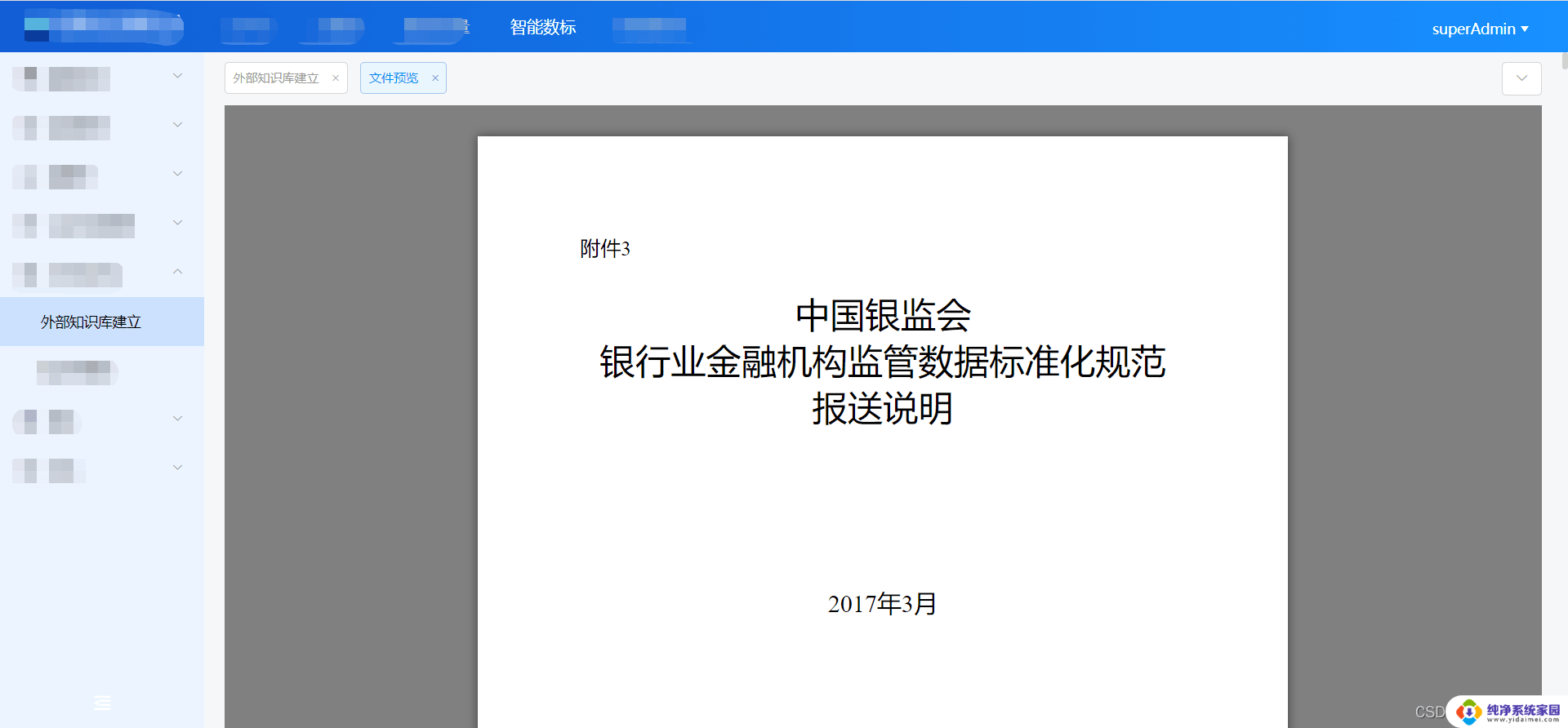Click the 中国银监会 title line
The width and height of the screenshot is (1568, 728).
(x=883, y=315)
